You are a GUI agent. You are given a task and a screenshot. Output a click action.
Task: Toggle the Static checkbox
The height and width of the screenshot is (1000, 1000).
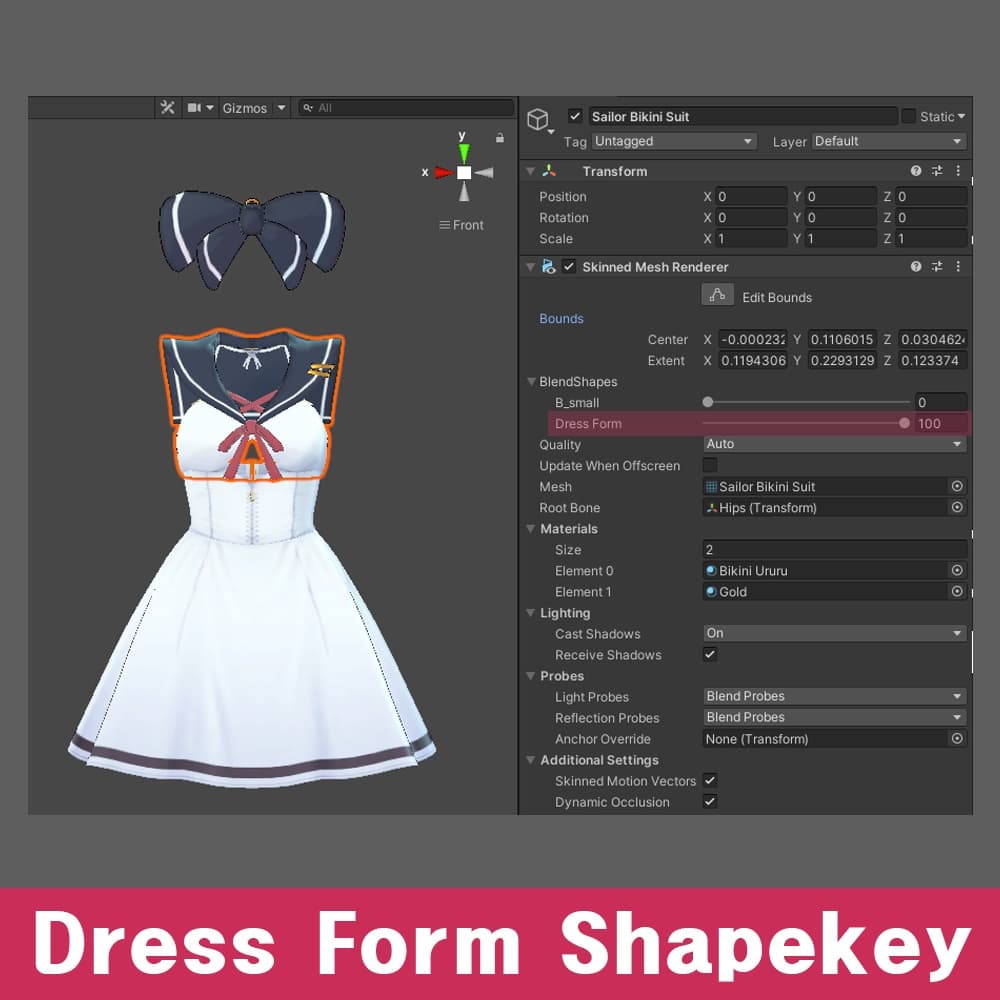pos(908,117)
